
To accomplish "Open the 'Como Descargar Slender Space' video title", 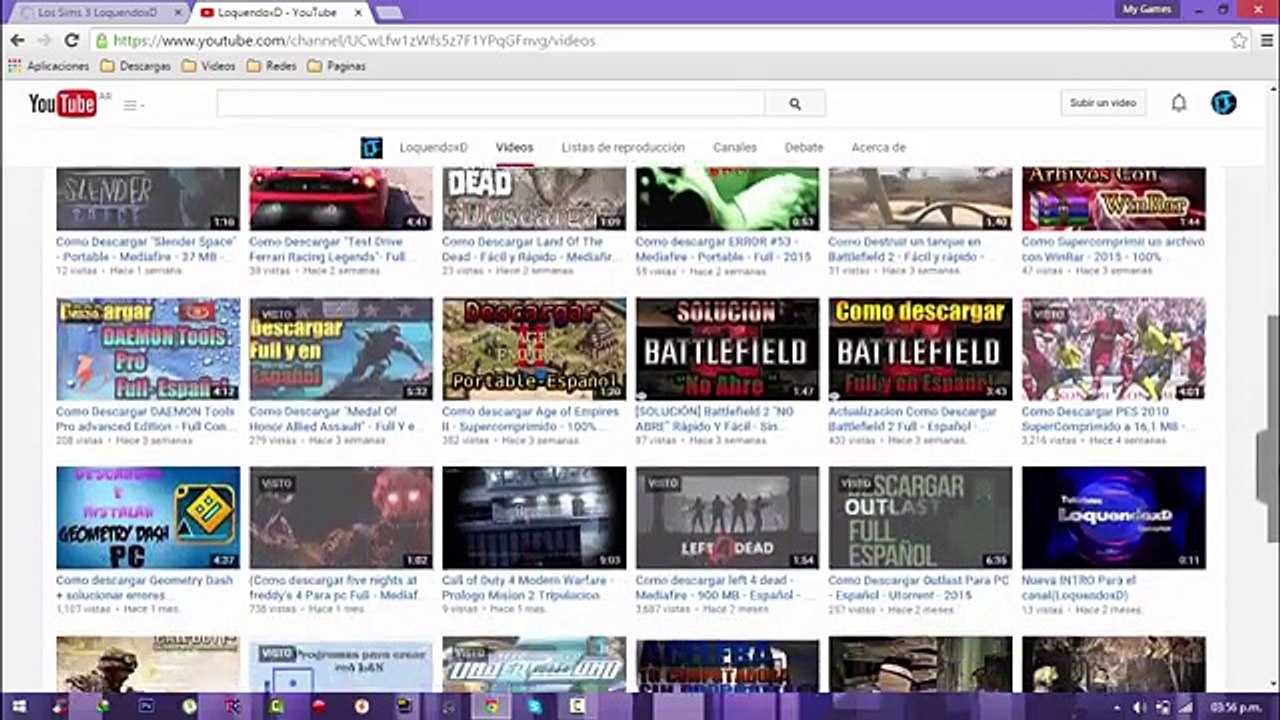I will click(x=146, y=249).
